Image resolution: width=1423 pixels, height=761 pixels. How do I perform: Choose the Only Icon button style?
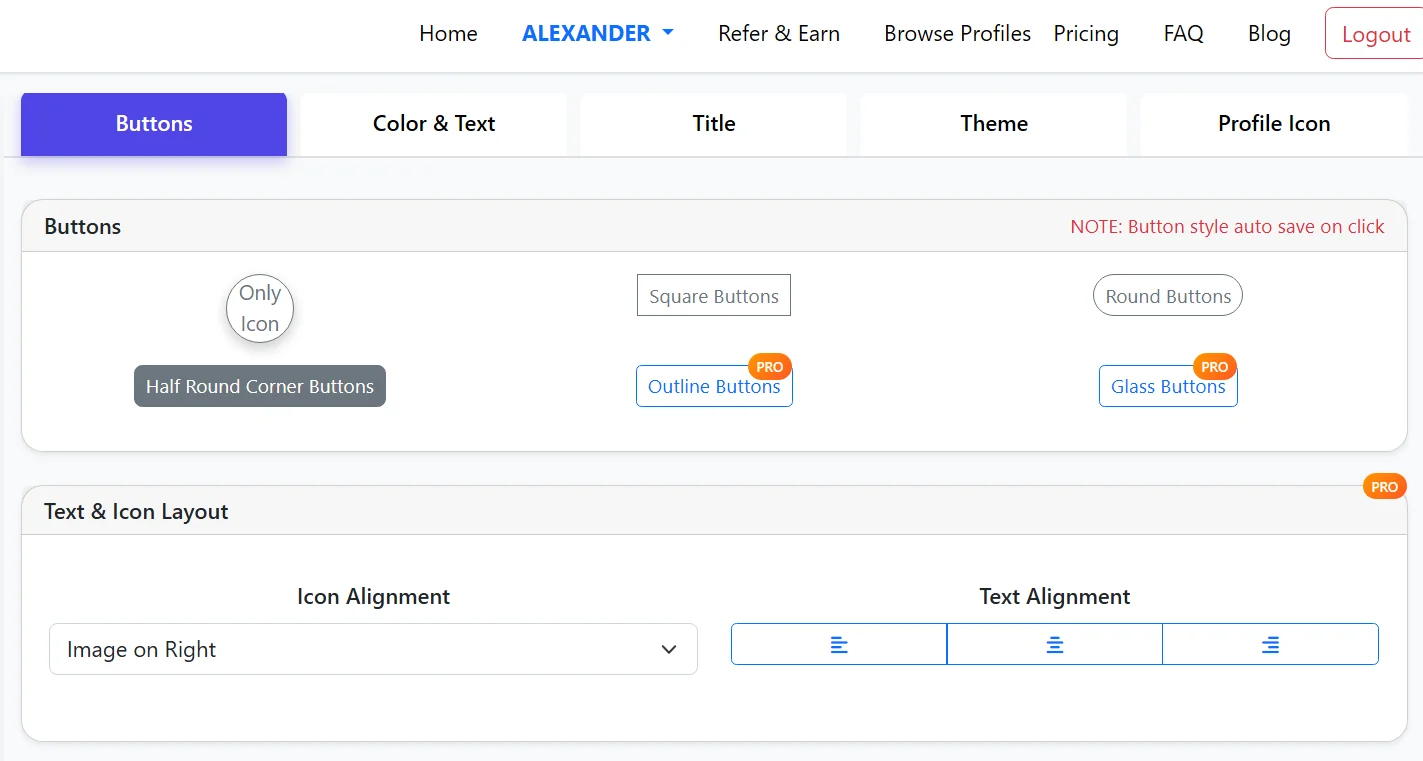click(x=259, y=308)
